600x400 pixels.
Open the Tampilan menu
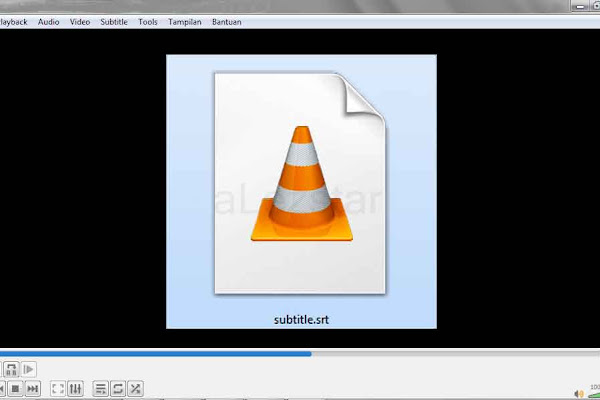tap(185, 22)
